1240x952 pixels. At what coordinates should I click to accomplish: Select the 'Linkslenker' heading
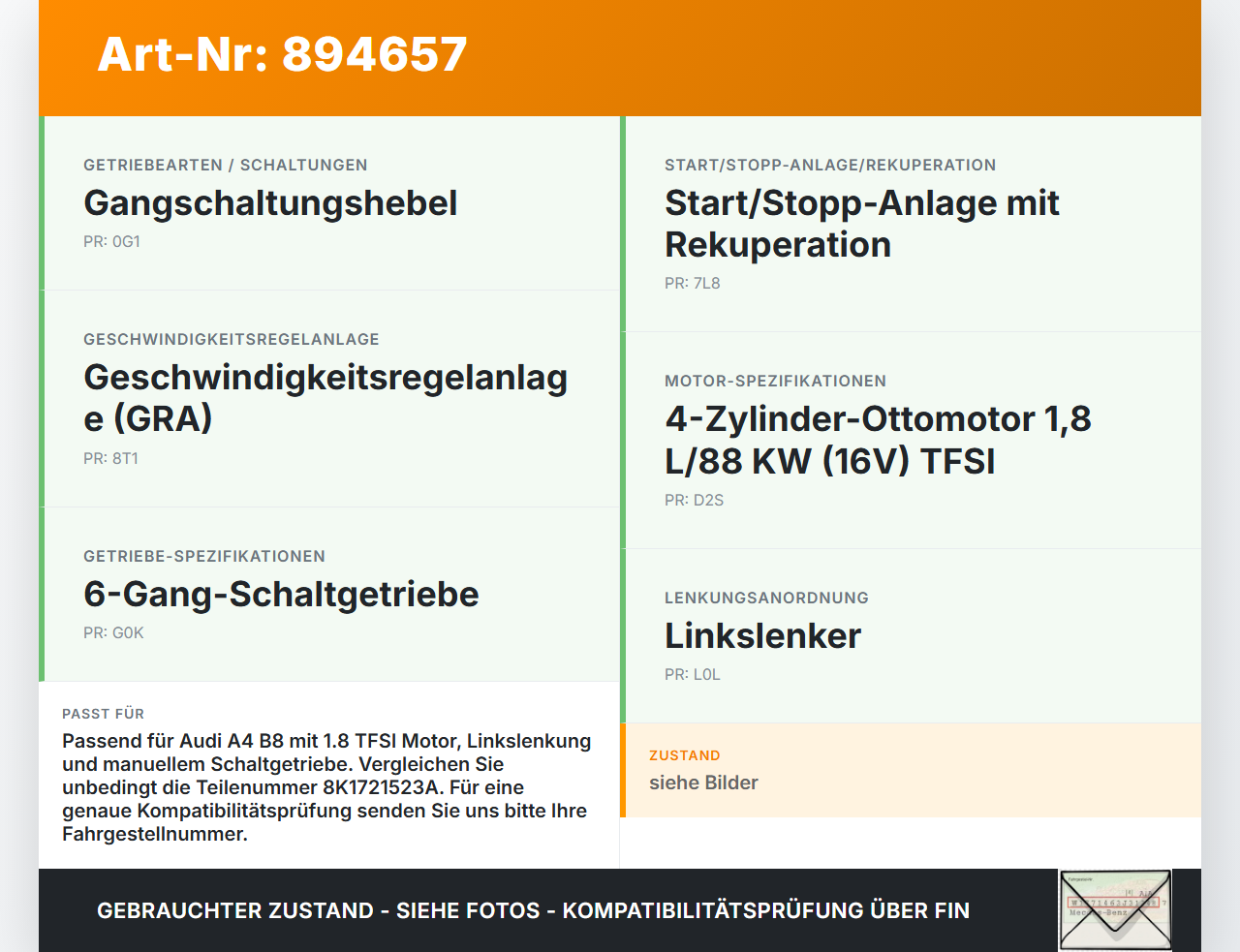(762, 636)
